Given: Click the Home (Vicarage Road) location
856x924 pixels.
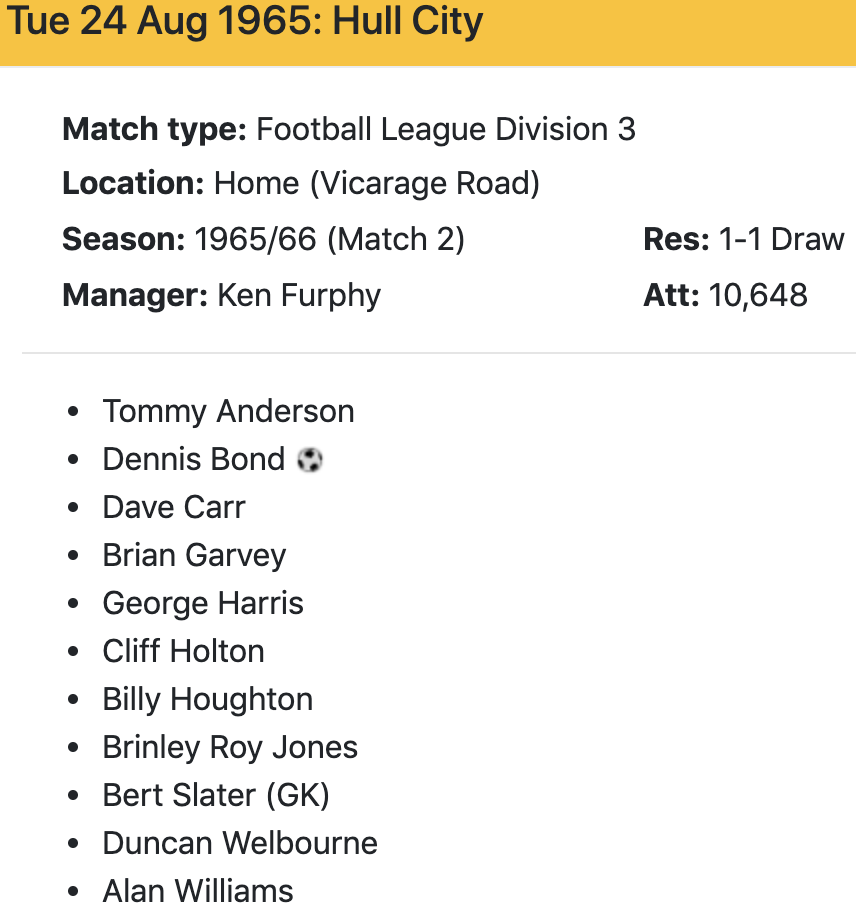Looking at the screenshot, I should 377,184.
